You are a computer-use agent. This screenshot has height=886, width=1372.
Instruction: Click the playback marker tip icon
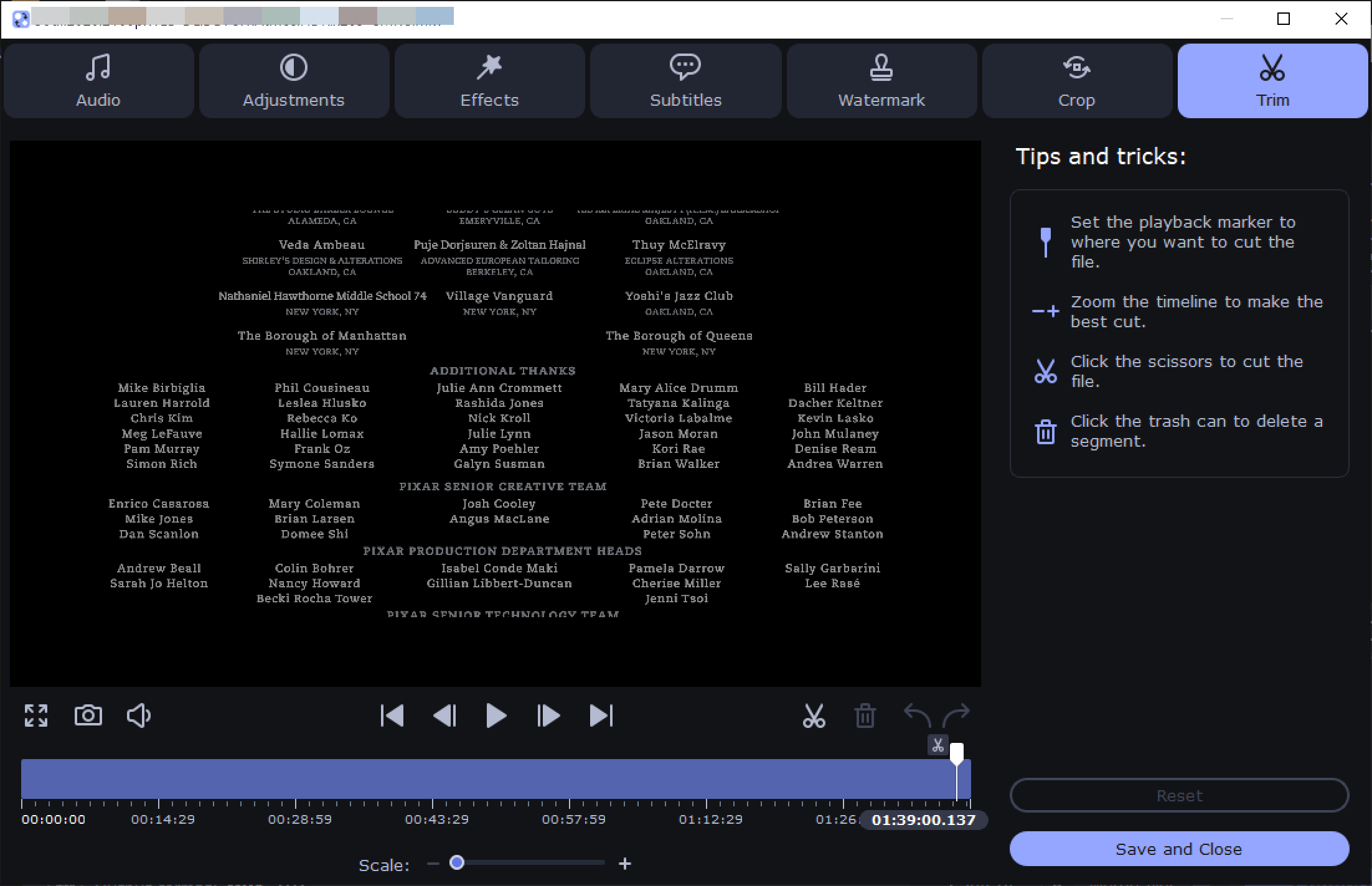(1046, 242)
